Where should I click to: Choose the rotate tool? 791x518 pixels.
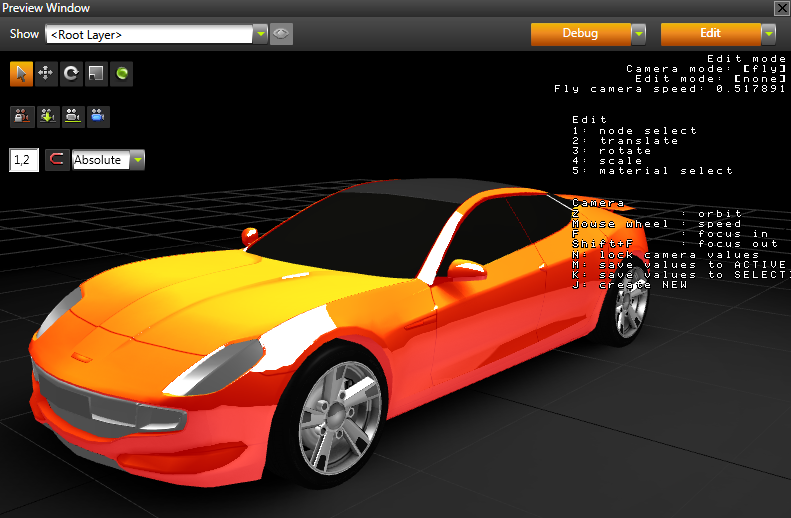point(71,73)
